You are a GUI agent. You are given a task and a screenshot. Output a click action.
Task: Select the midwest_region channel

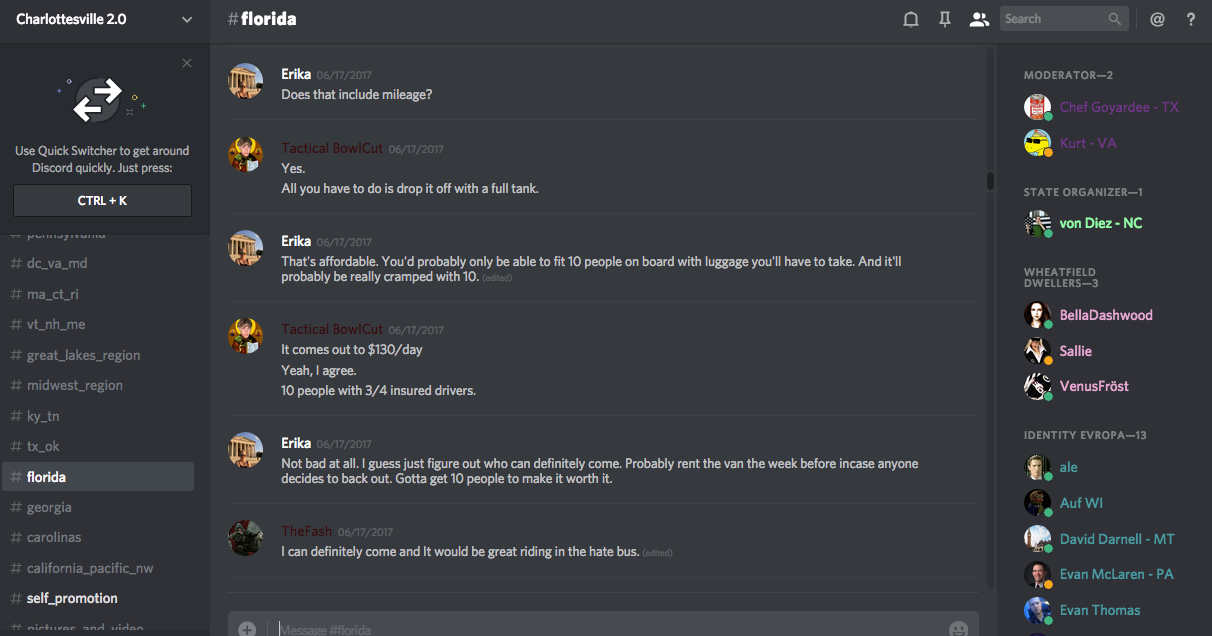(x=75, y=385)
